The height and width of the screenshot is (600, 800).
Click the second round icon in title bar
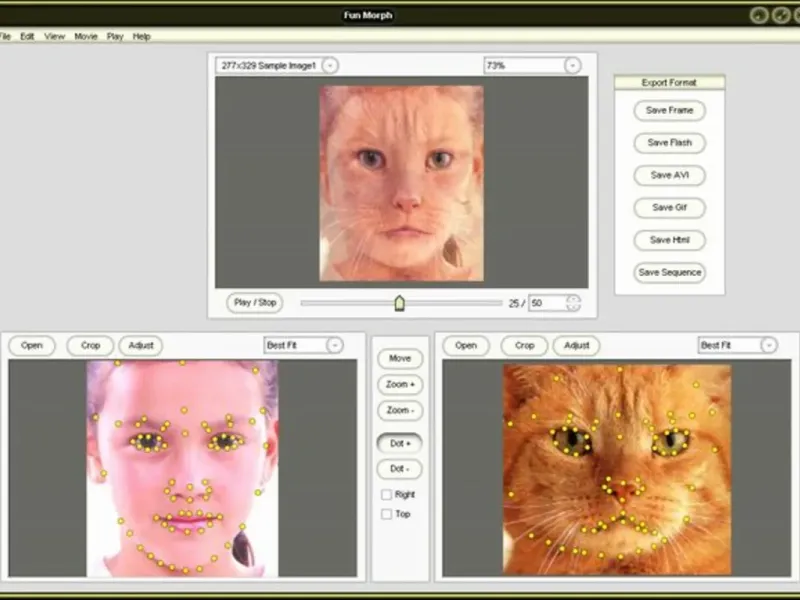coord(781,15)
